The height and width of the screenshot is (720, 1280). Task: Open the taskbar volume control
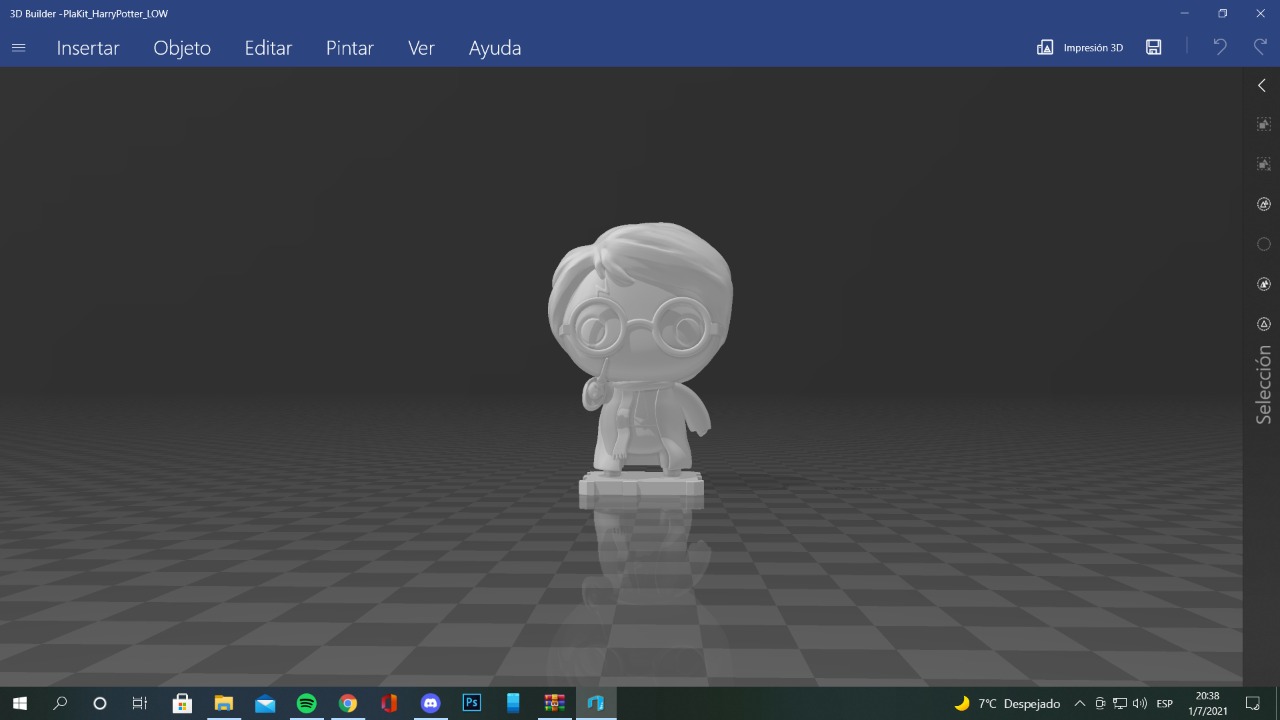point(1140,703)
